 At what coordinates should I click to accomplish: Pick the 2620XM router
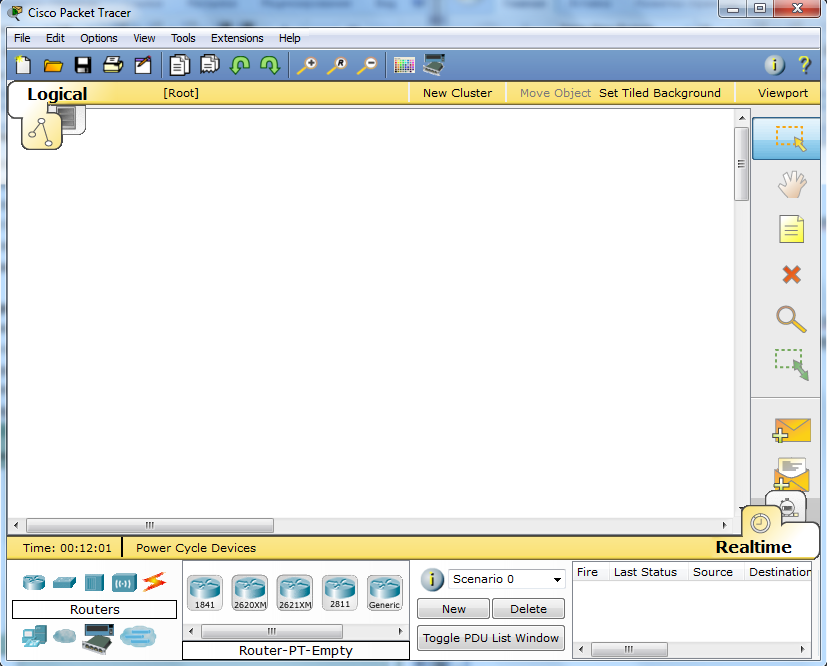(249, 592)
